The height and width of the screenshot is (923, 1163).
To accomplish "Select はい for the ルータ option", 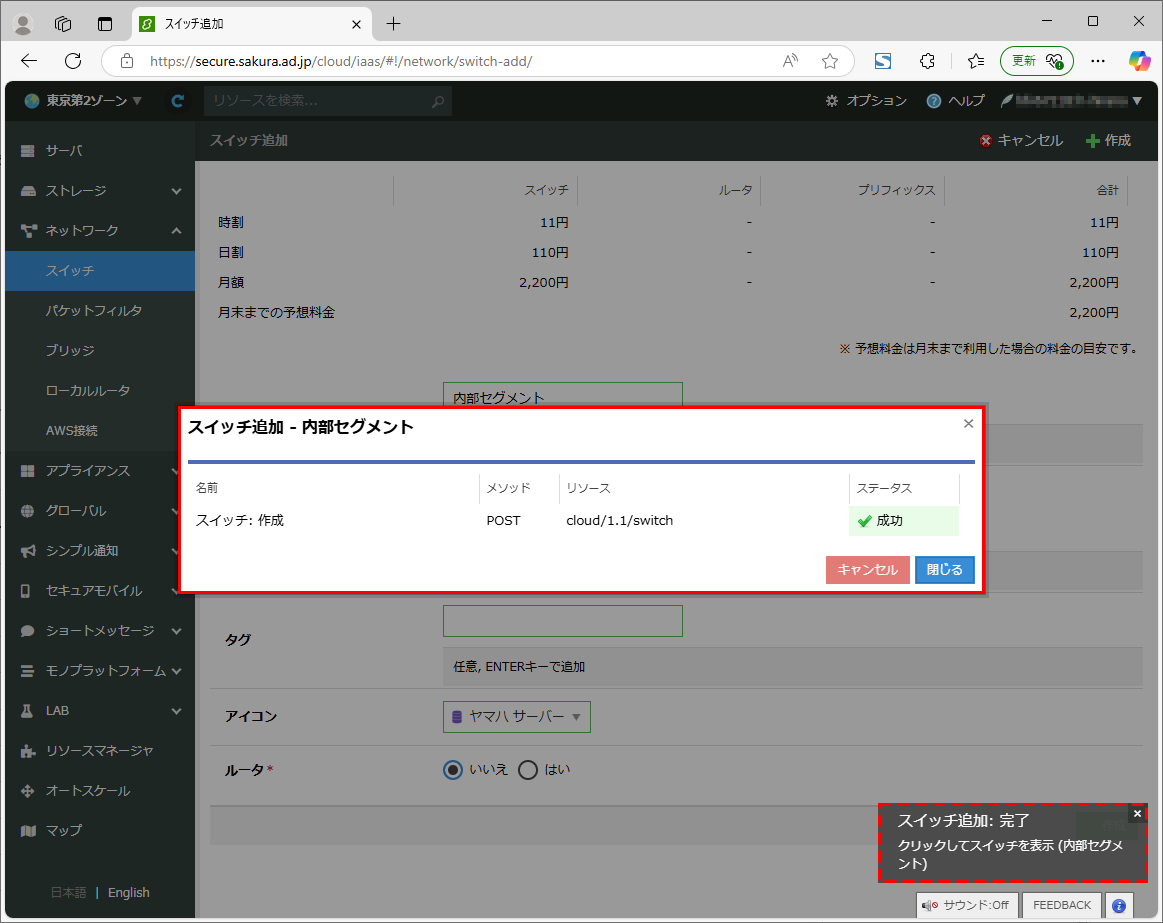I will pyautogui.click(x=528, y=770).
